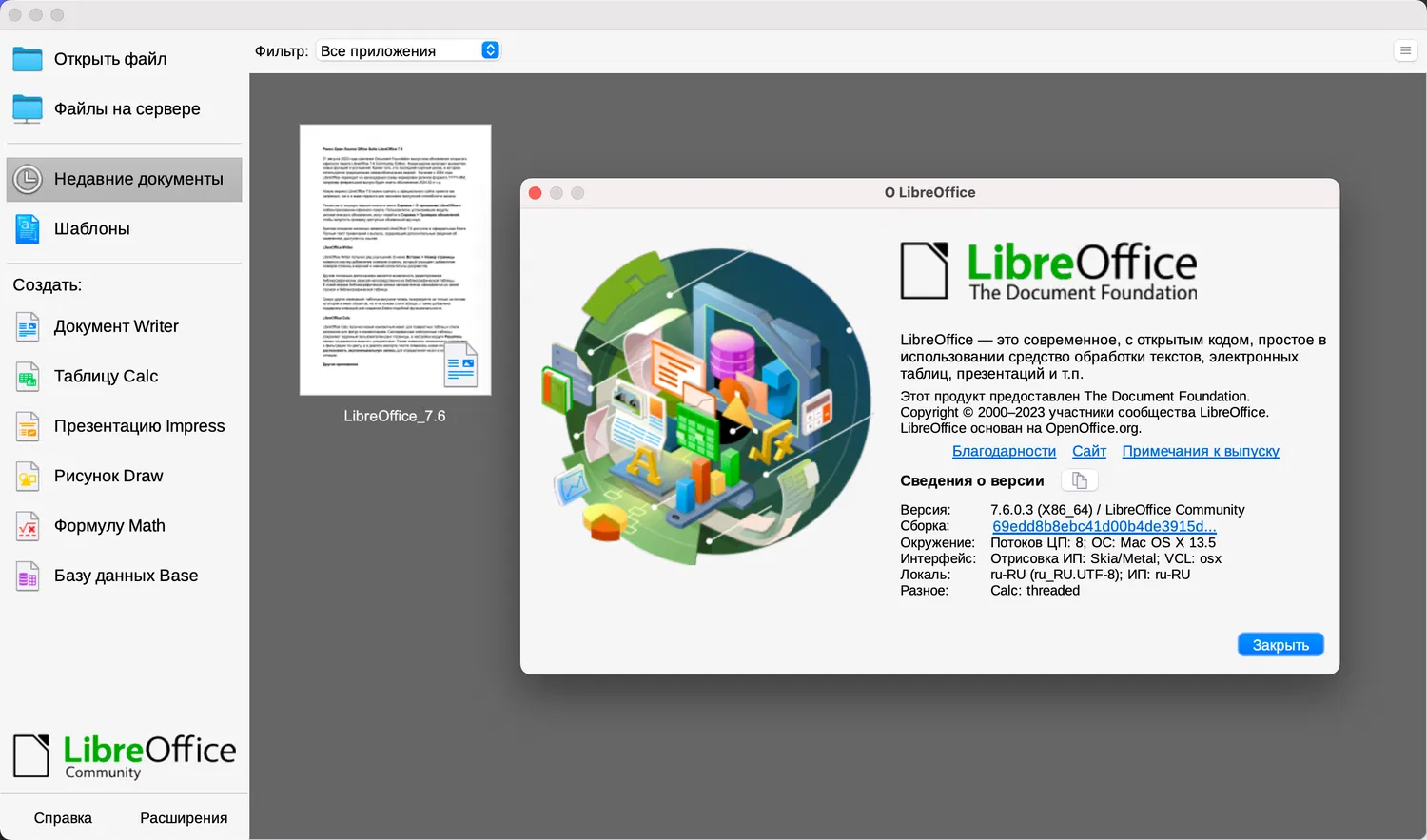Click the Open File folder icon
The image size is (1427, 840).
pos(28,59)
